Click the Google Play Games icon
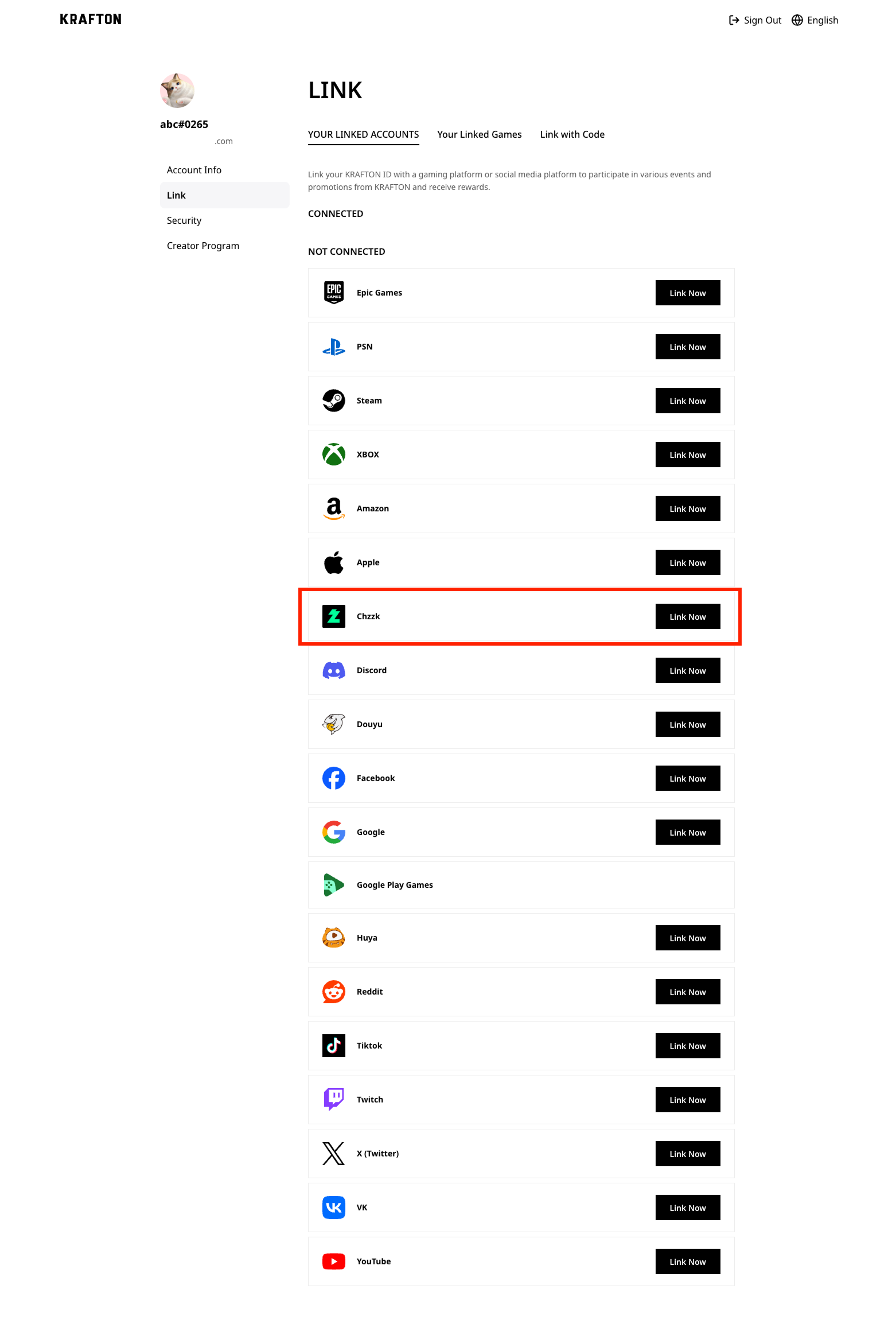Viewport: 896px width, 1328px height. (333, 884)
